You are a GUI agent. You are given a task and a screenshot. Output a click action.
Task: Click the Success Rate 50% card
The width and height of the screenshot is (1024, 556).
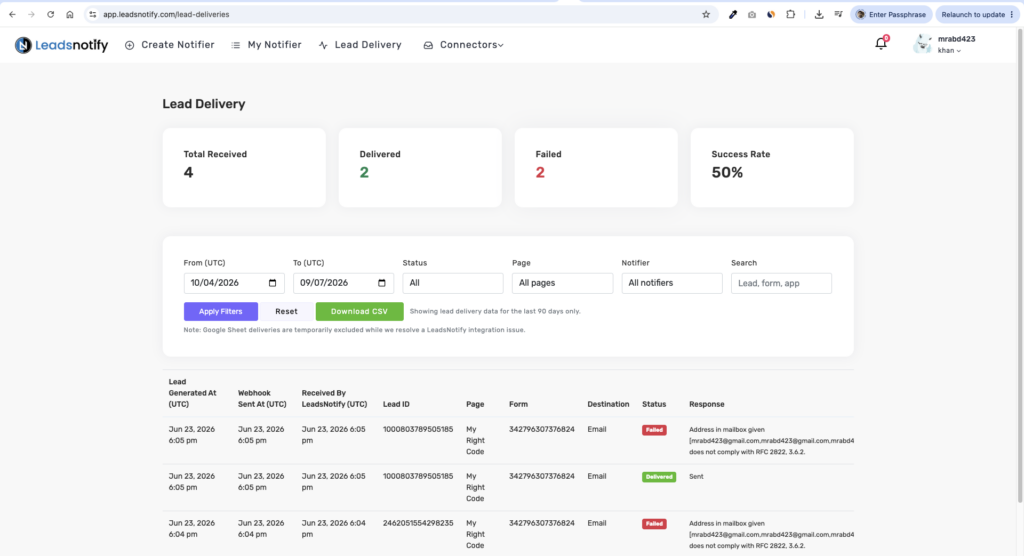pyautogui.click(x=772, y=167)
